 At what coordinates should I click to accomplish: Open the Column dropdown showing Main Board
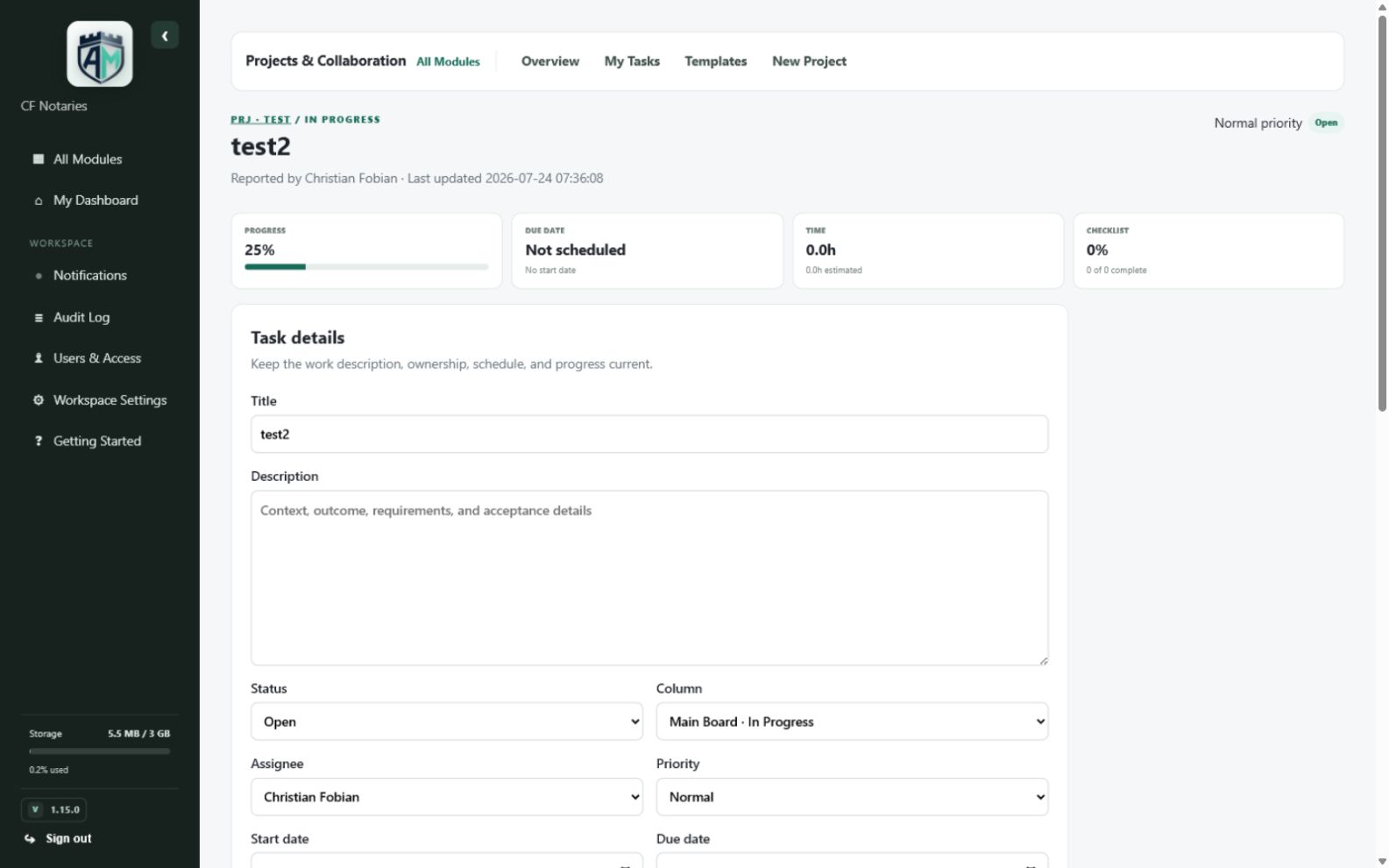(852, 722)
